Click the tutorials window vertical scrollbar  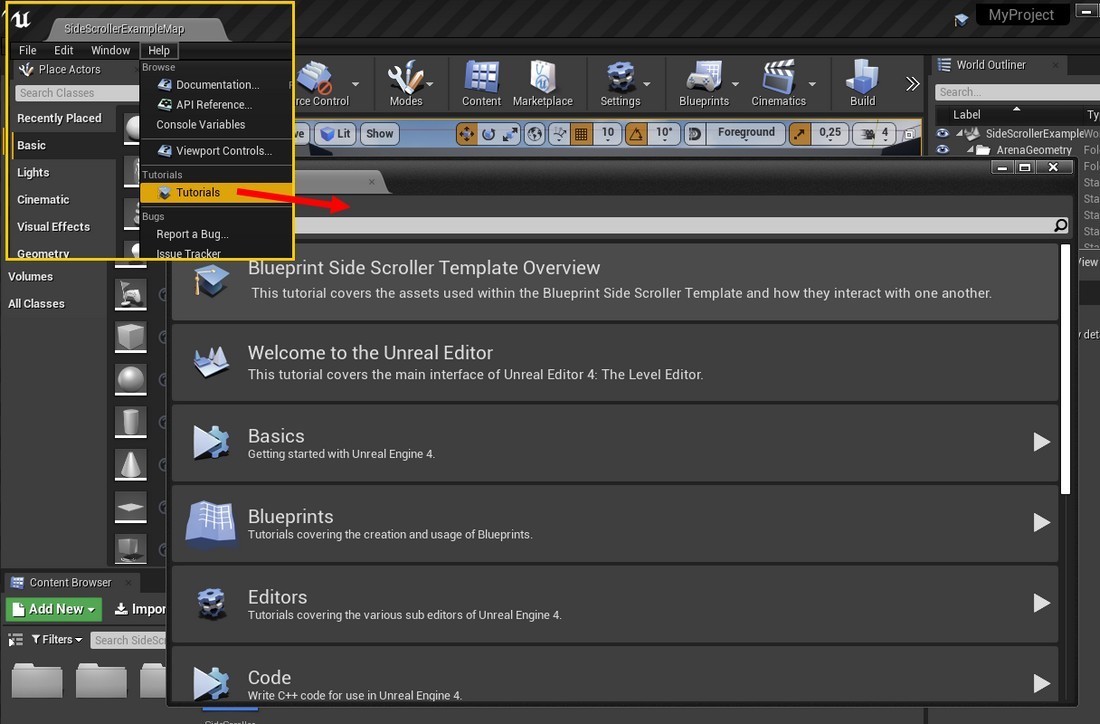click(1066, 369)
